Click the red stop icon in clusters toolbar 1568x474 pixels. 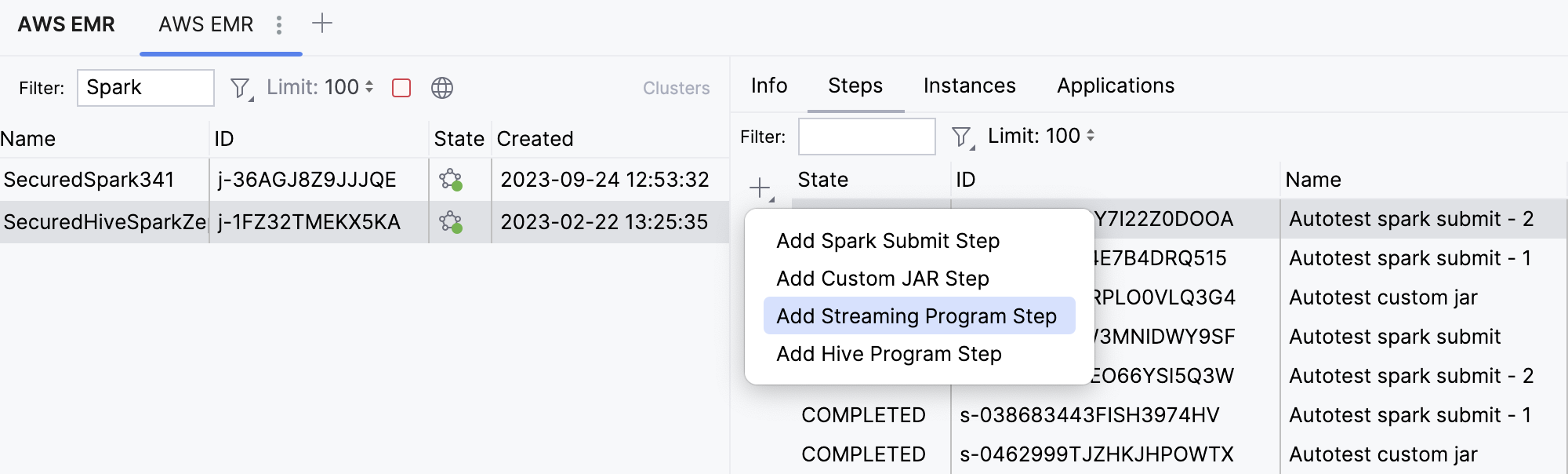coord(401,88)
